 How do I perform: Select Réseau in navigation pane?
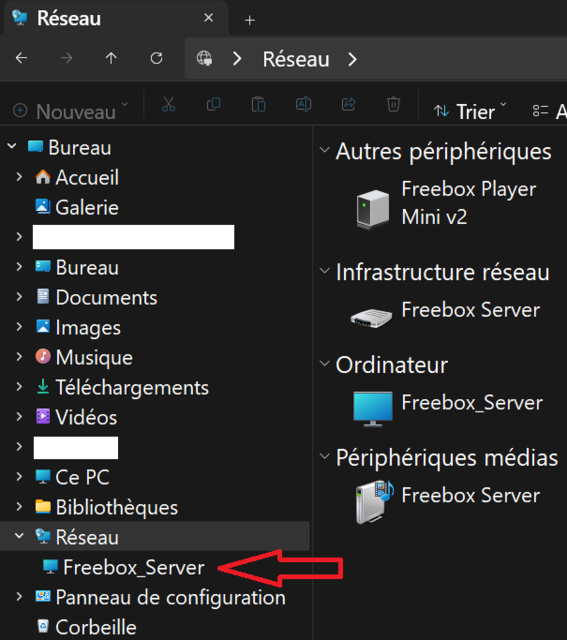click(87, 537)
